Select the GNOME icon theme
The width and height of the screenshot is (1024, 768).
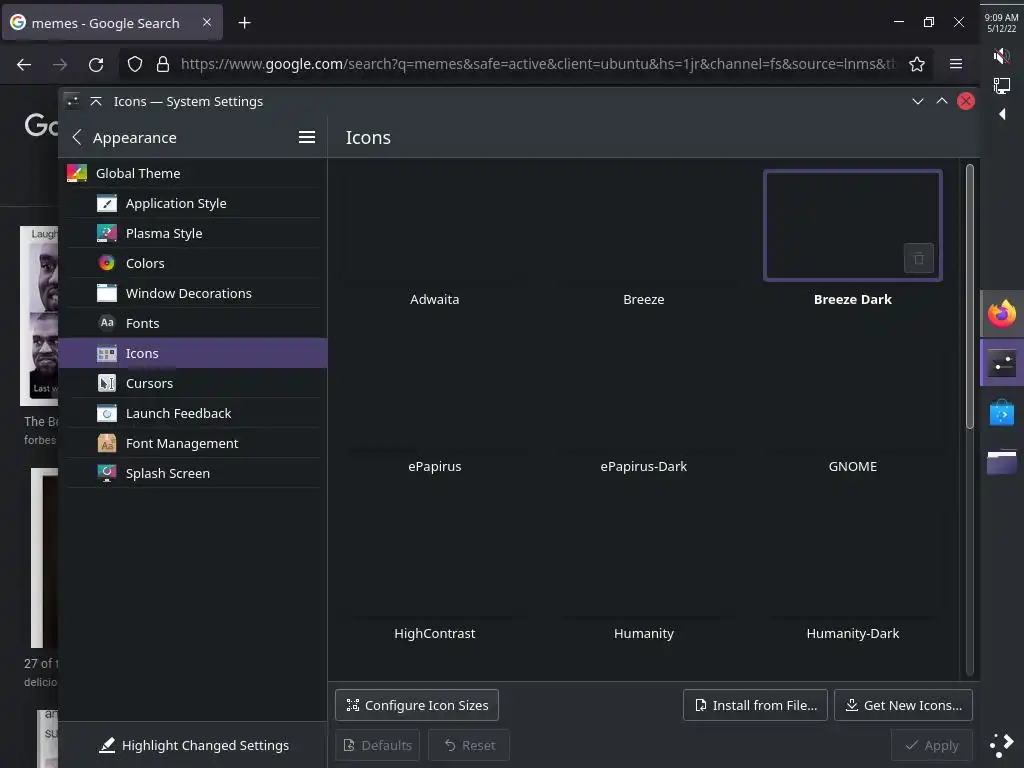[853, 406]
